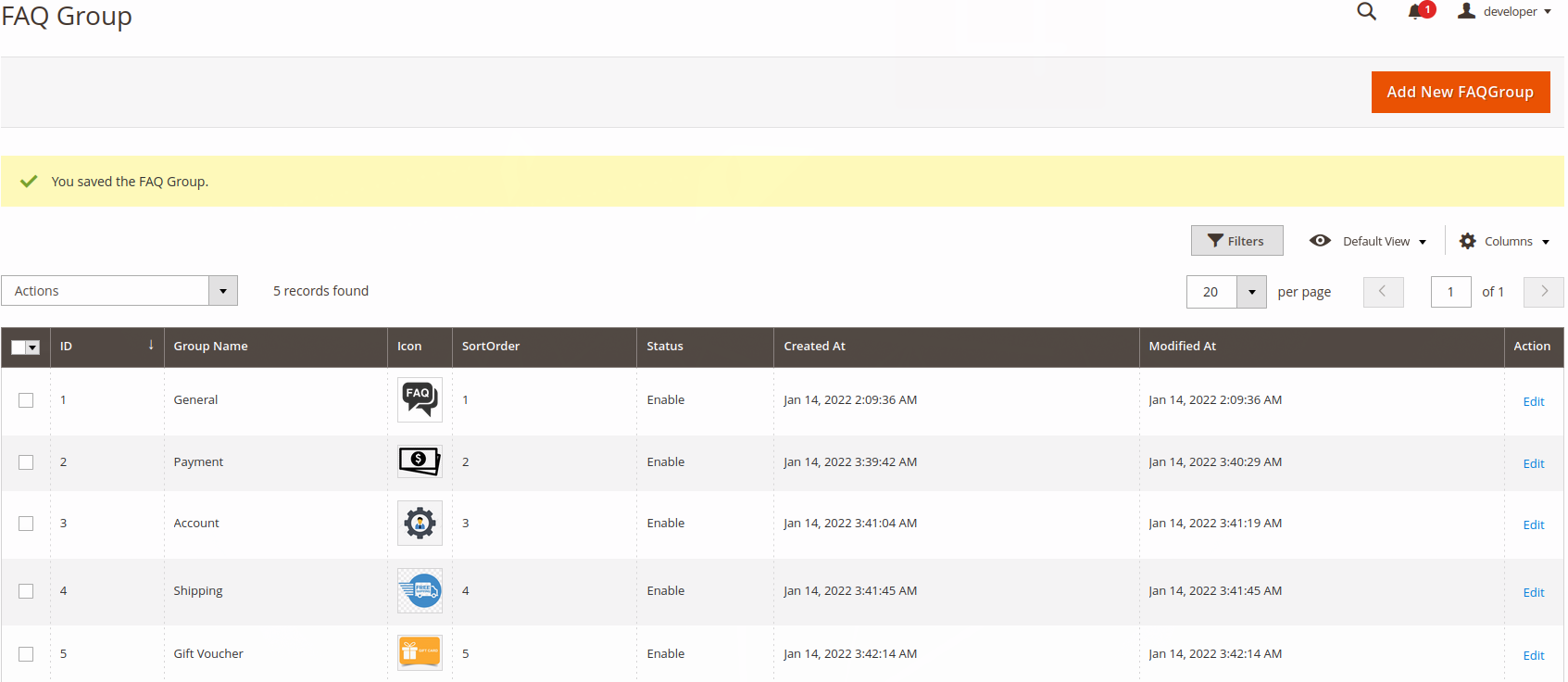Screen dimensions: 1568x682
Task: Click the page number input field
Action: [1450, 292]
